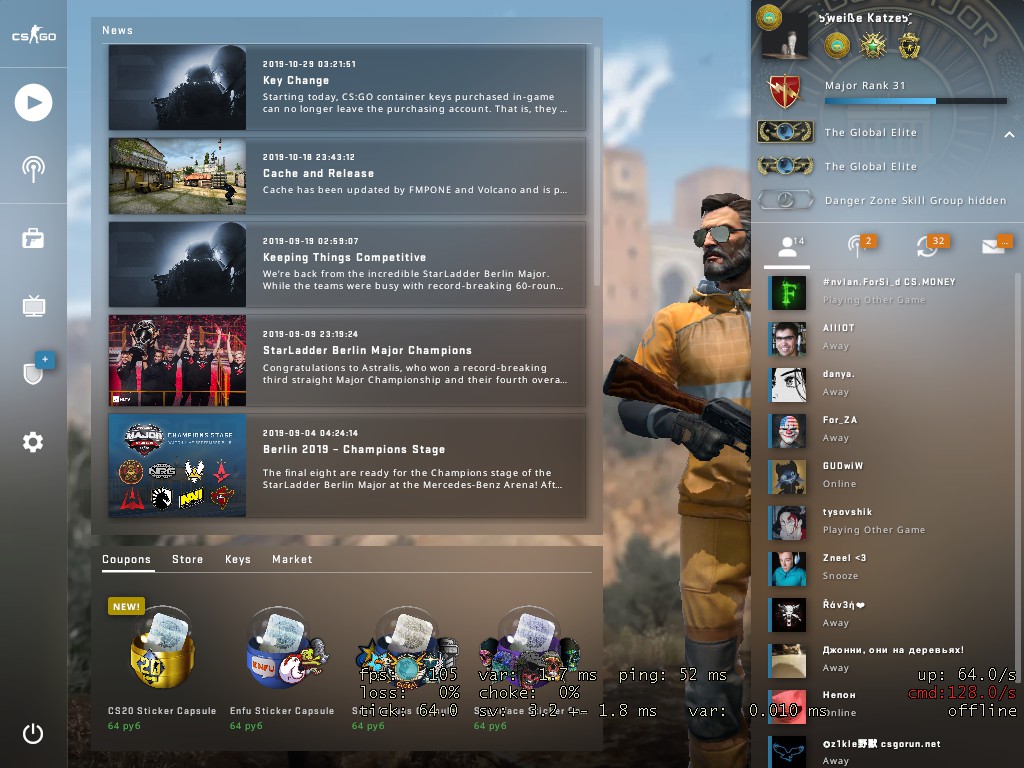Click friend tysovshik in the list
The height and width of the screenshot is (768, 1024).
(888, 521)
